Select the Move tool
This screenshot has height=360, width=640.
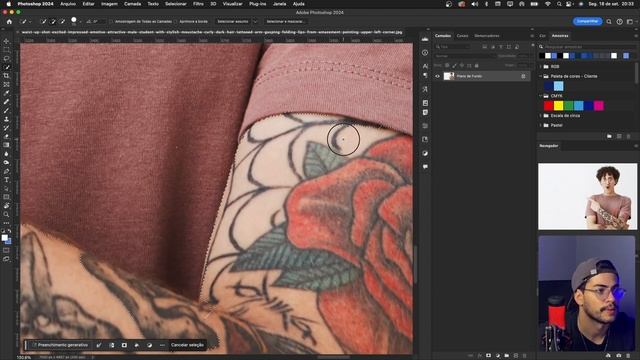click(6, 41)
